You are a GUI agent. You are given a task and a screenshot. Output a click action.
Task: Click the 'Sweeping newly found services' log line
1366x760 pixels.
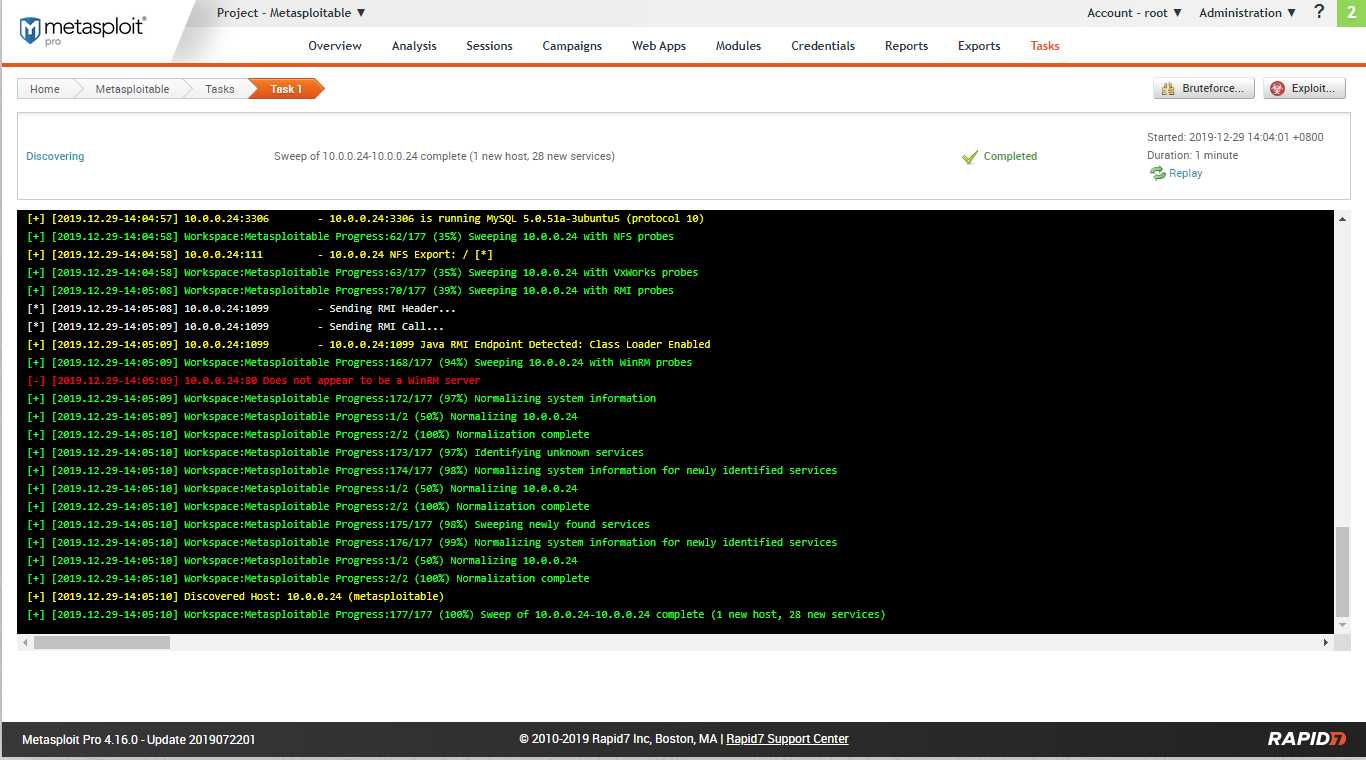(x=339, y=525)
